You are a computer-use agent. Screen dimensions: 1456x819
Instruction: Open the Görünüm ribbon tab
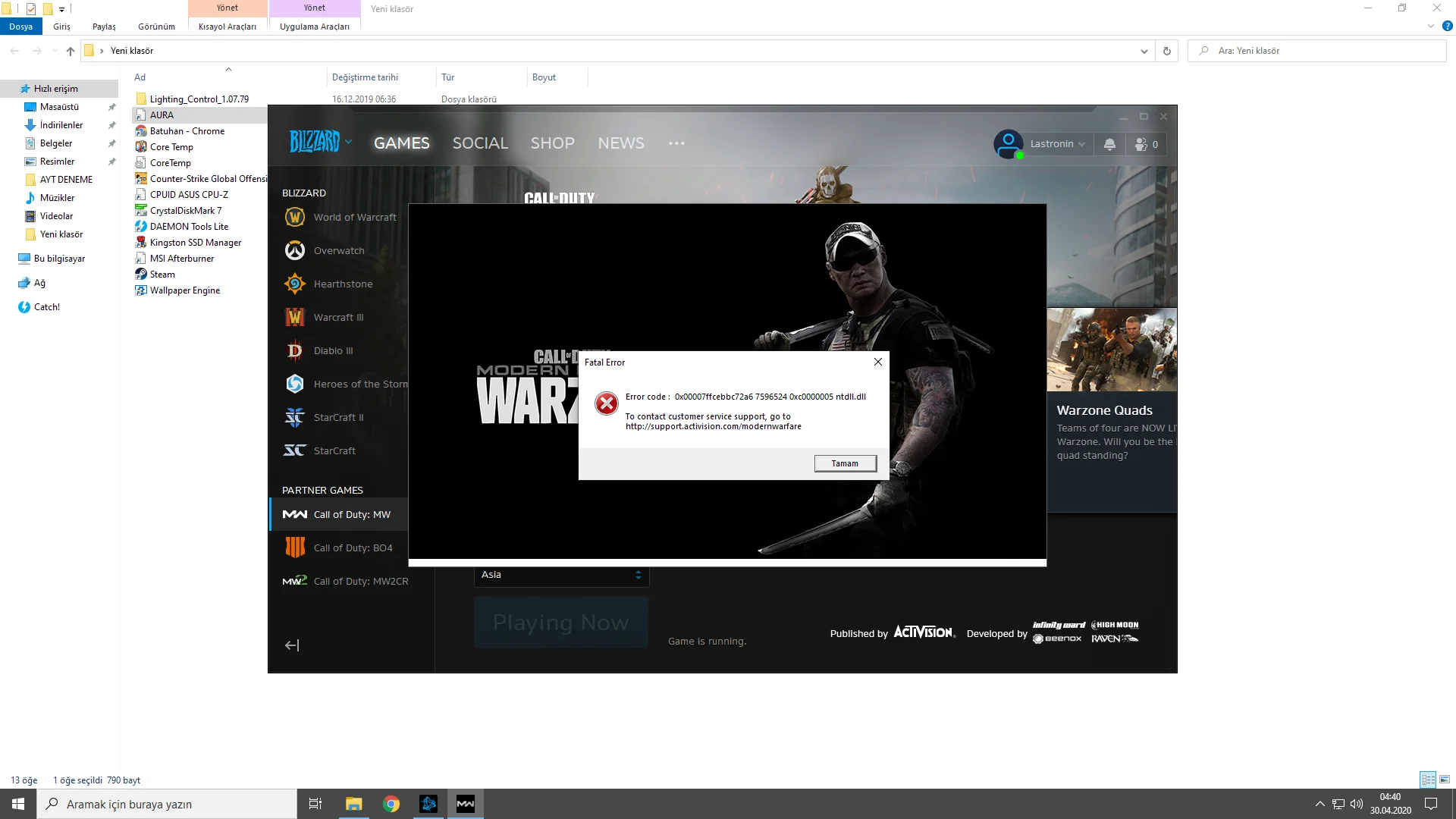156,27
